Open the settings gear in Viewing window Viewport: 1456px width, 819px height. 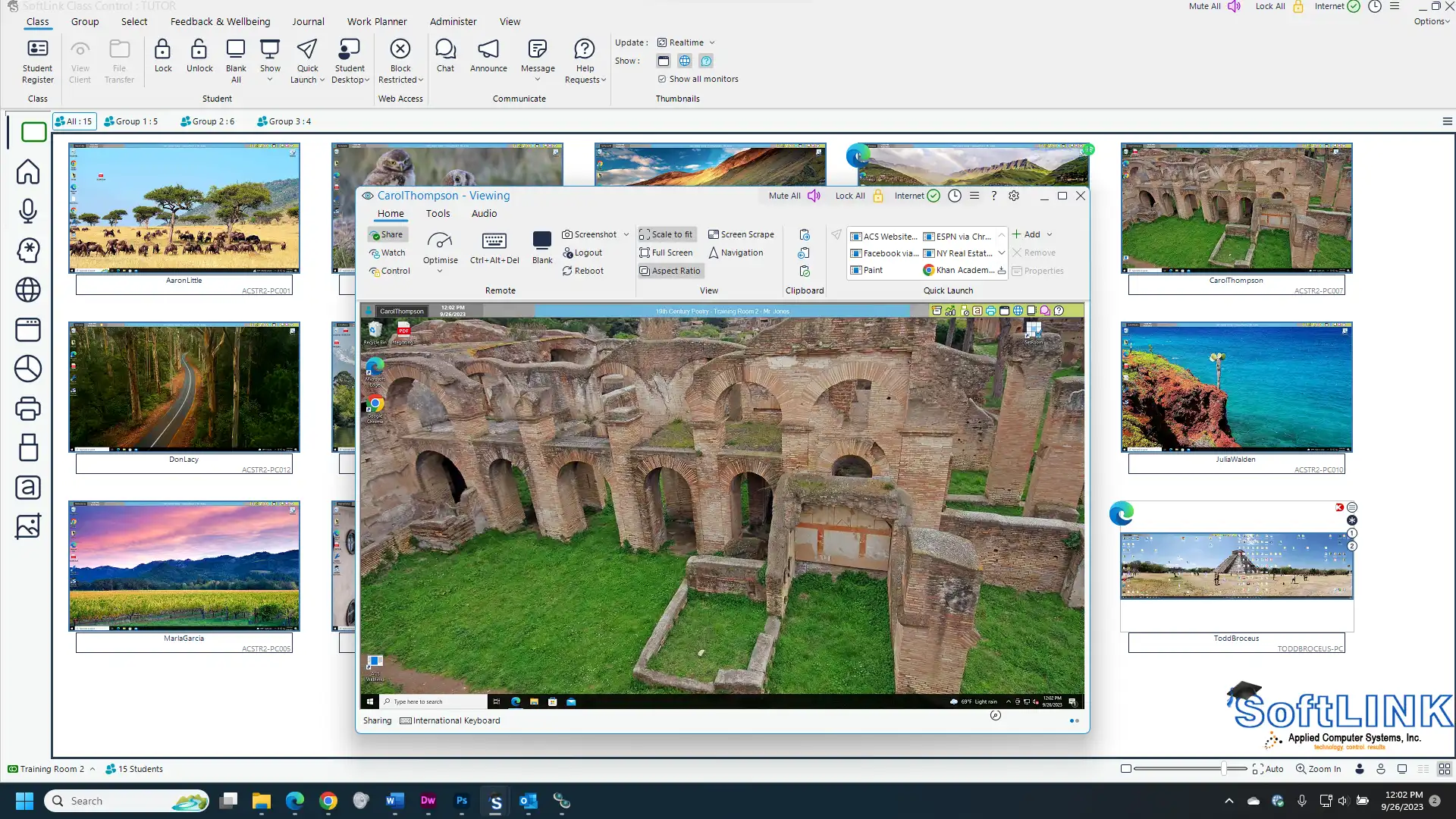tap(1014, 196)
